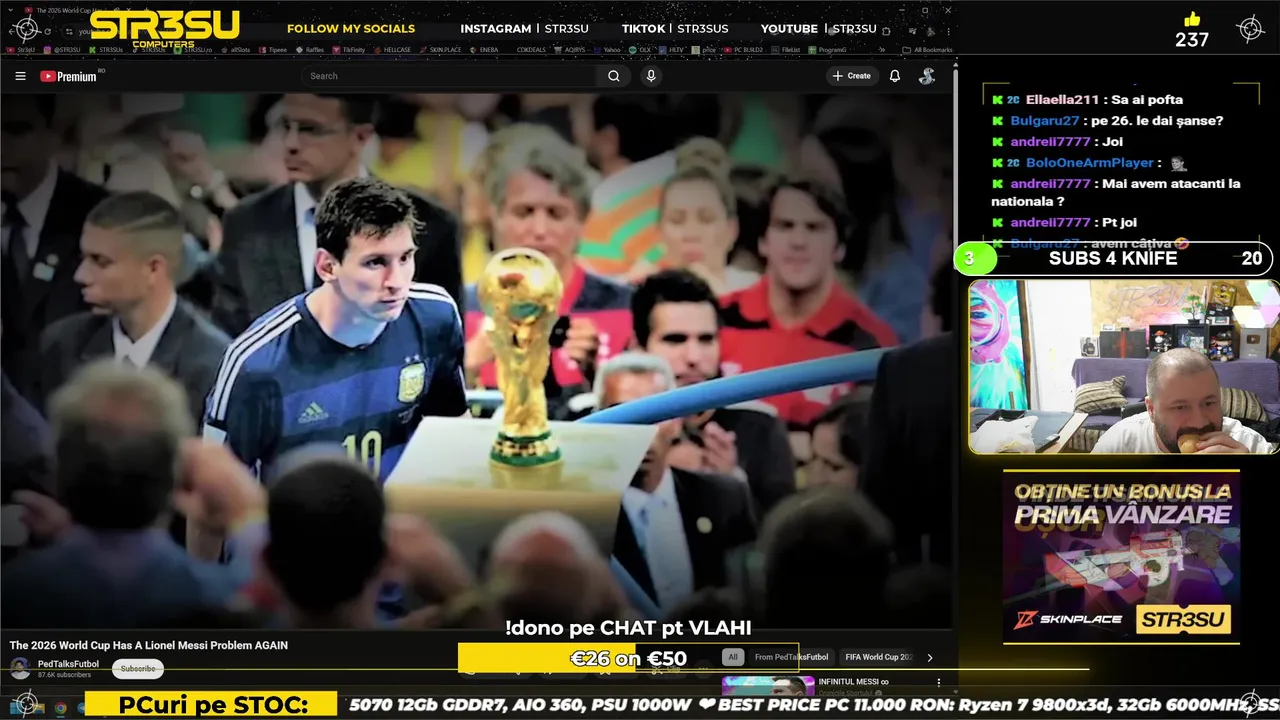Expand the All Bookmarks folder
1280x720 pixels.
pyautogui.click(x=927, y=50)
